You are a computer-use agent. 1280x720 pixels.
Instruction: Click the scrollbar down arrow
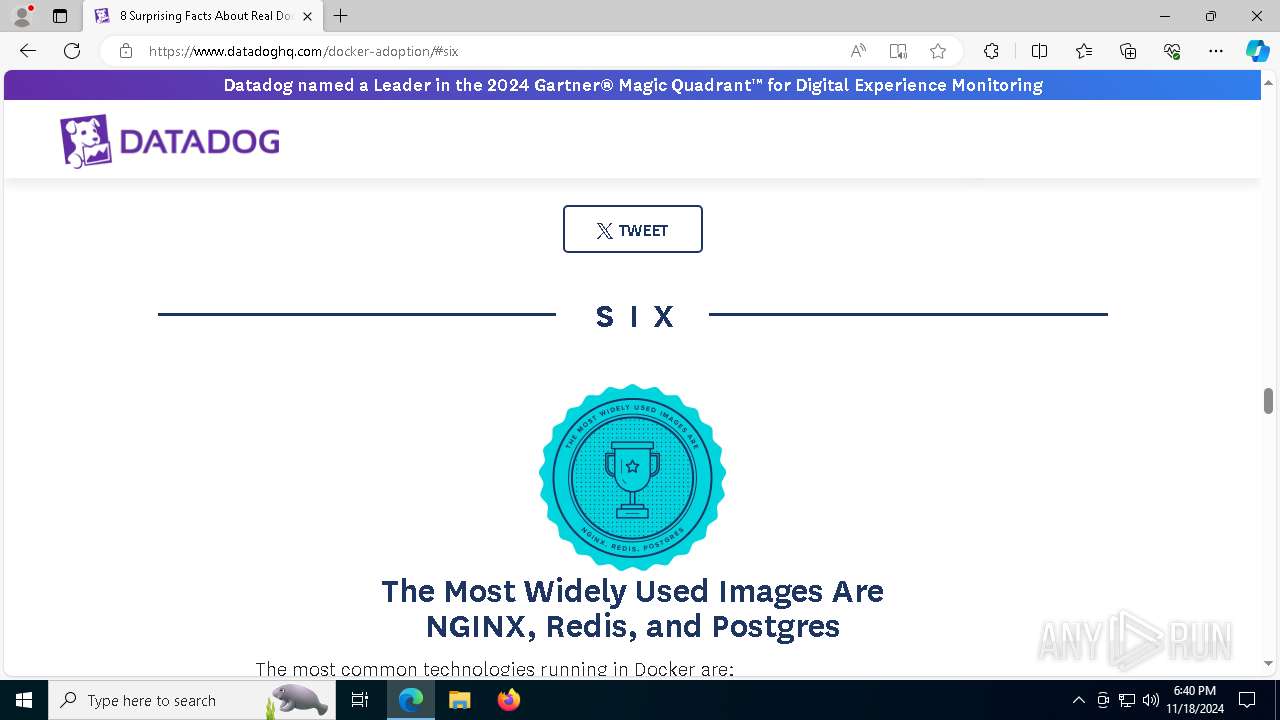click(1268, 663)
